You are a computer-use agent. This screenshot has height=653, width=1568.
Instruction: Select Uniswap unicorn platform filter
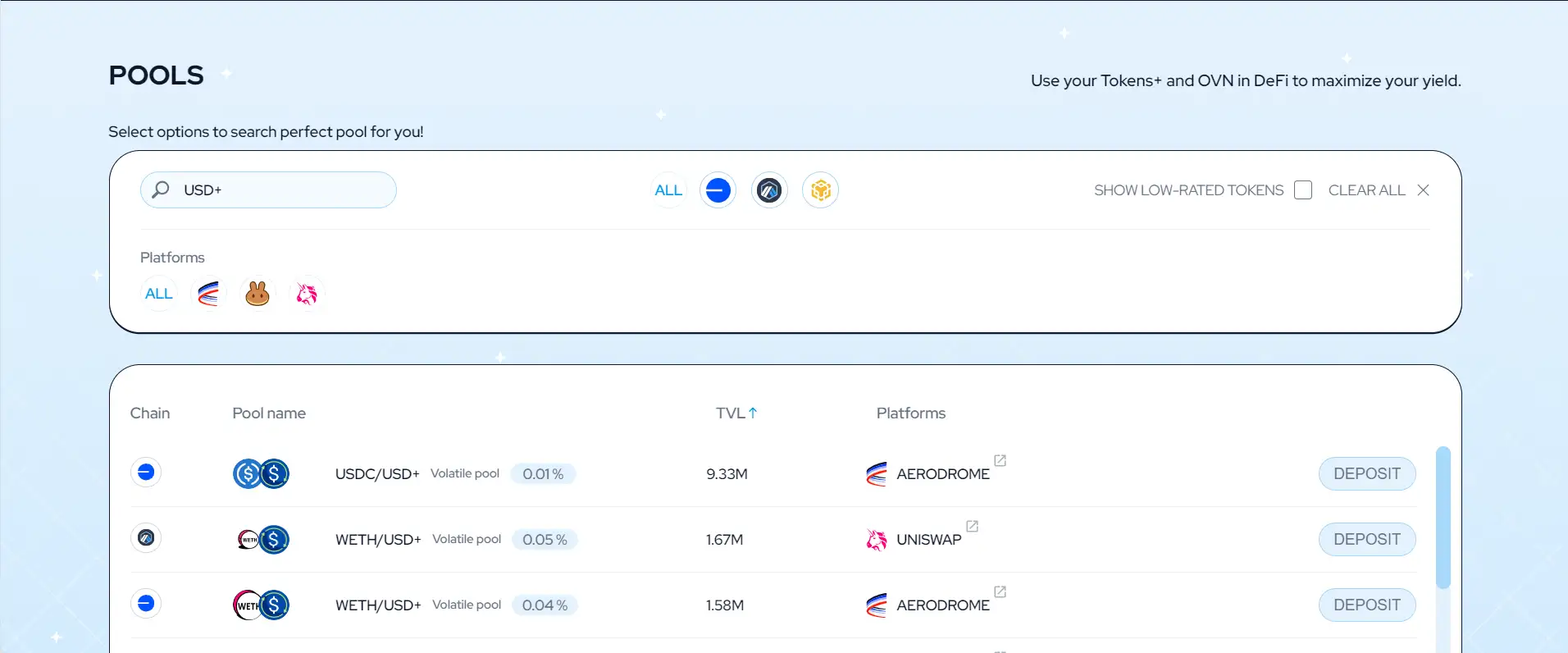tap(307, 294)
